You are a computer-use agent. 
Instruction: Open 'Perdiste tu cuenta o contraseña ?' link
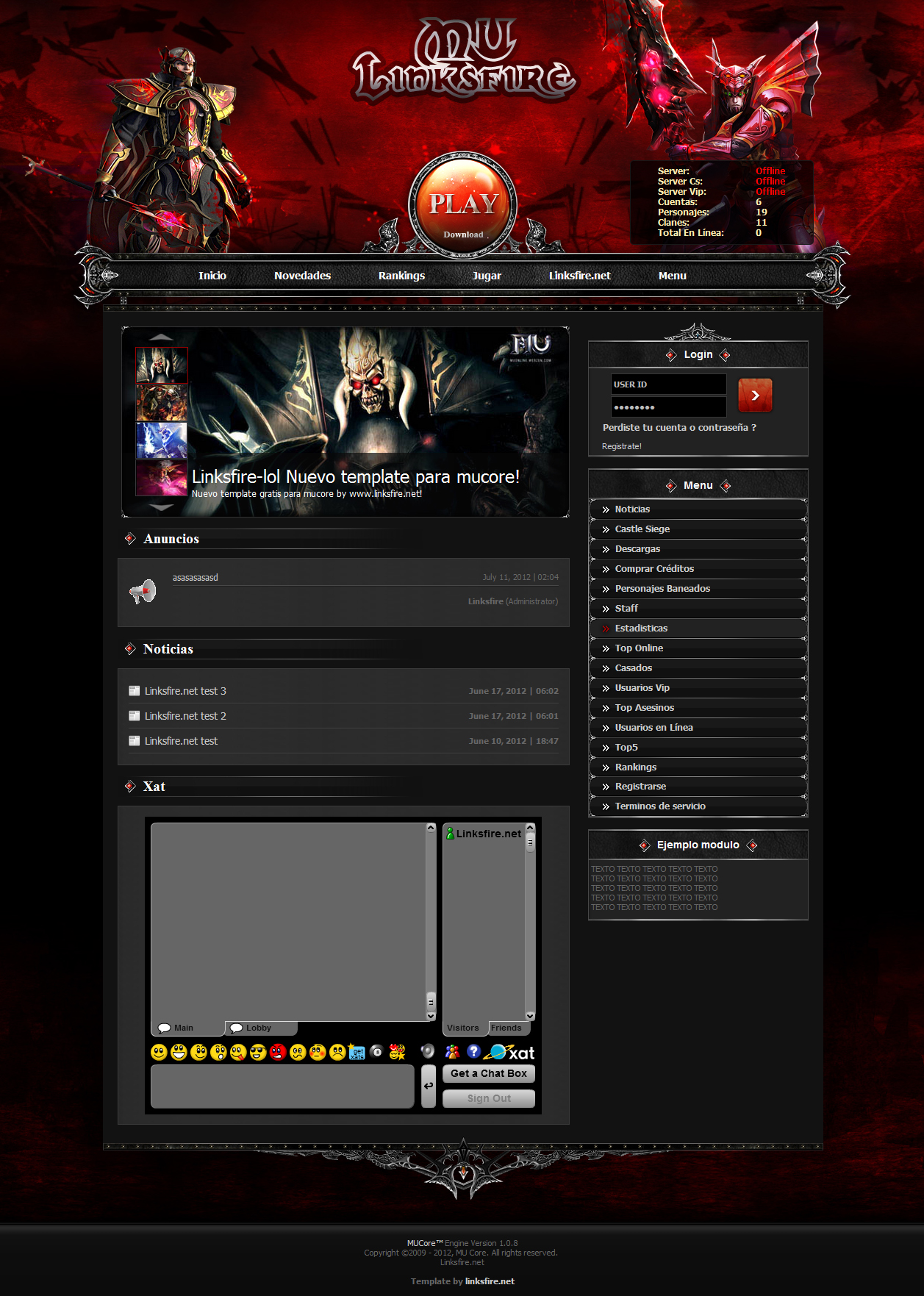pyautogui.click(x=679, y=427)
